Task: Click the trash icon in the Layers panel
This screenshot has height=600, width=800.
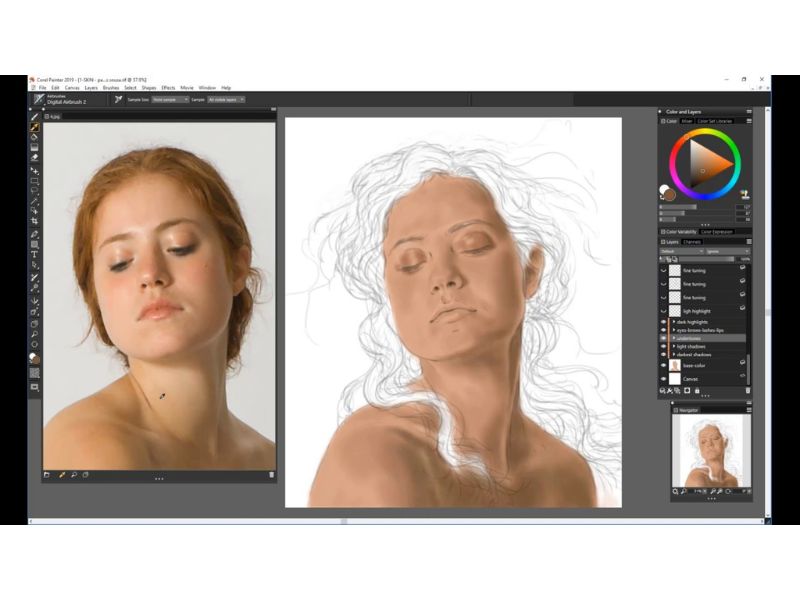Action: point(747,389)
